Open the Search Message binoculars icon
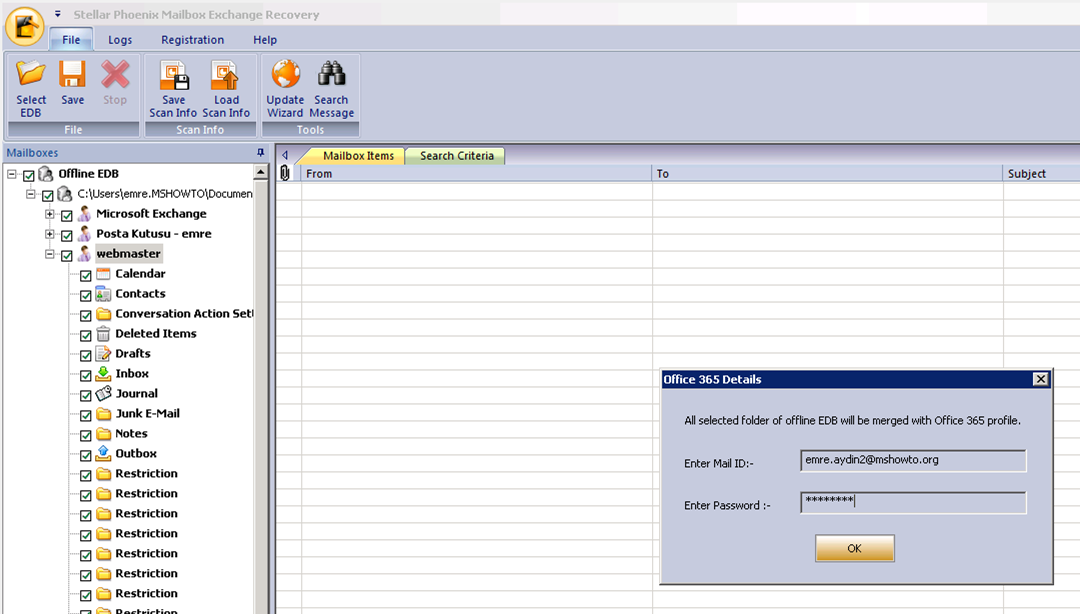 (331, 74)
